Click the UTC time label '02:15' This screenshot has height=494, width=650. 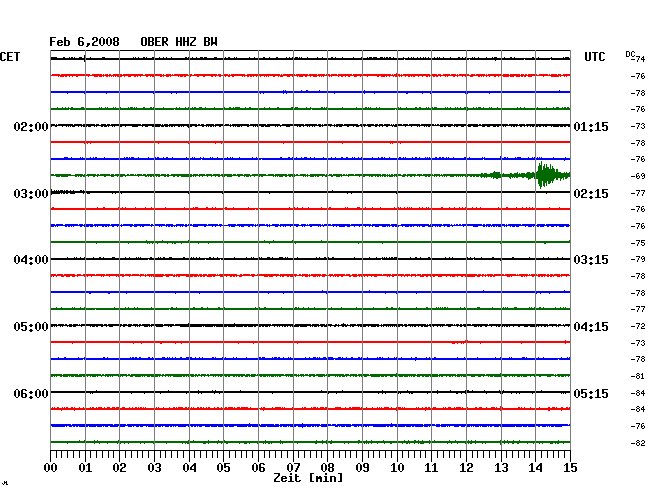591,194
